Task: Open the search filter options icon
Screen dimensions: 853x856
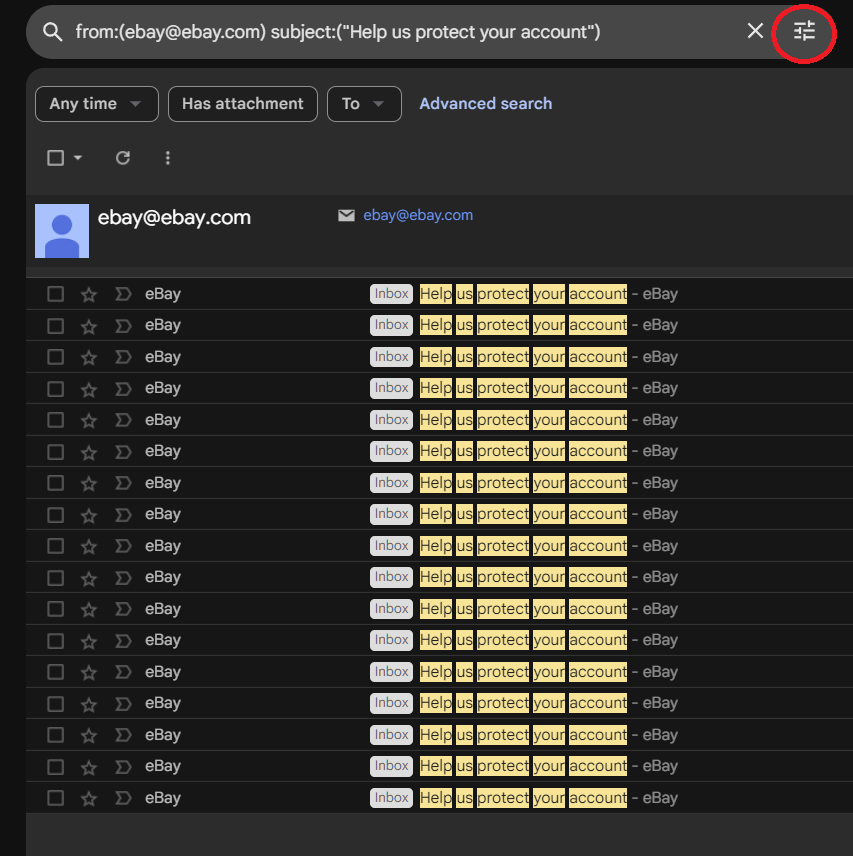Action: pos(804,31)
